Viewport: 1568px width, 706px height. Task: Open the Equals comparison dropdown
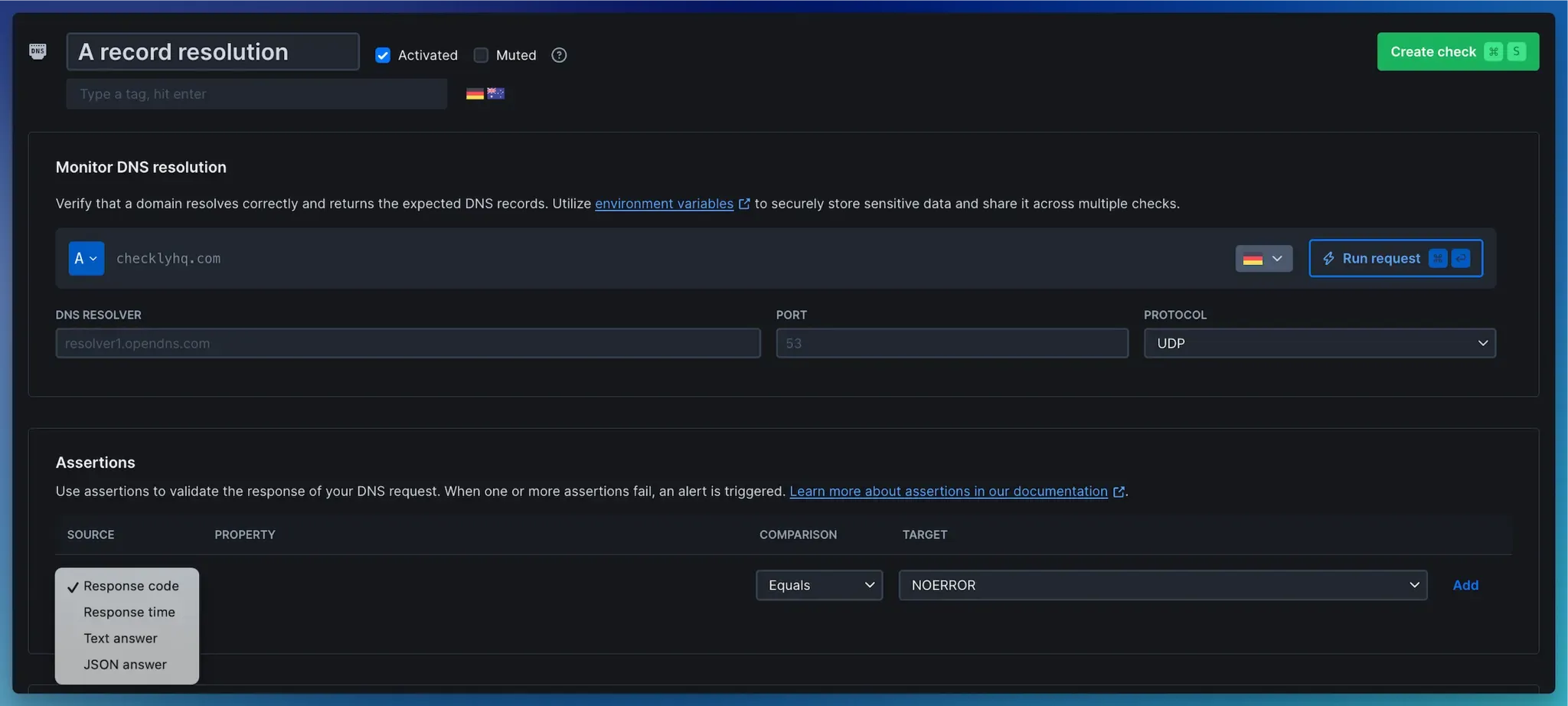[818, 585]
